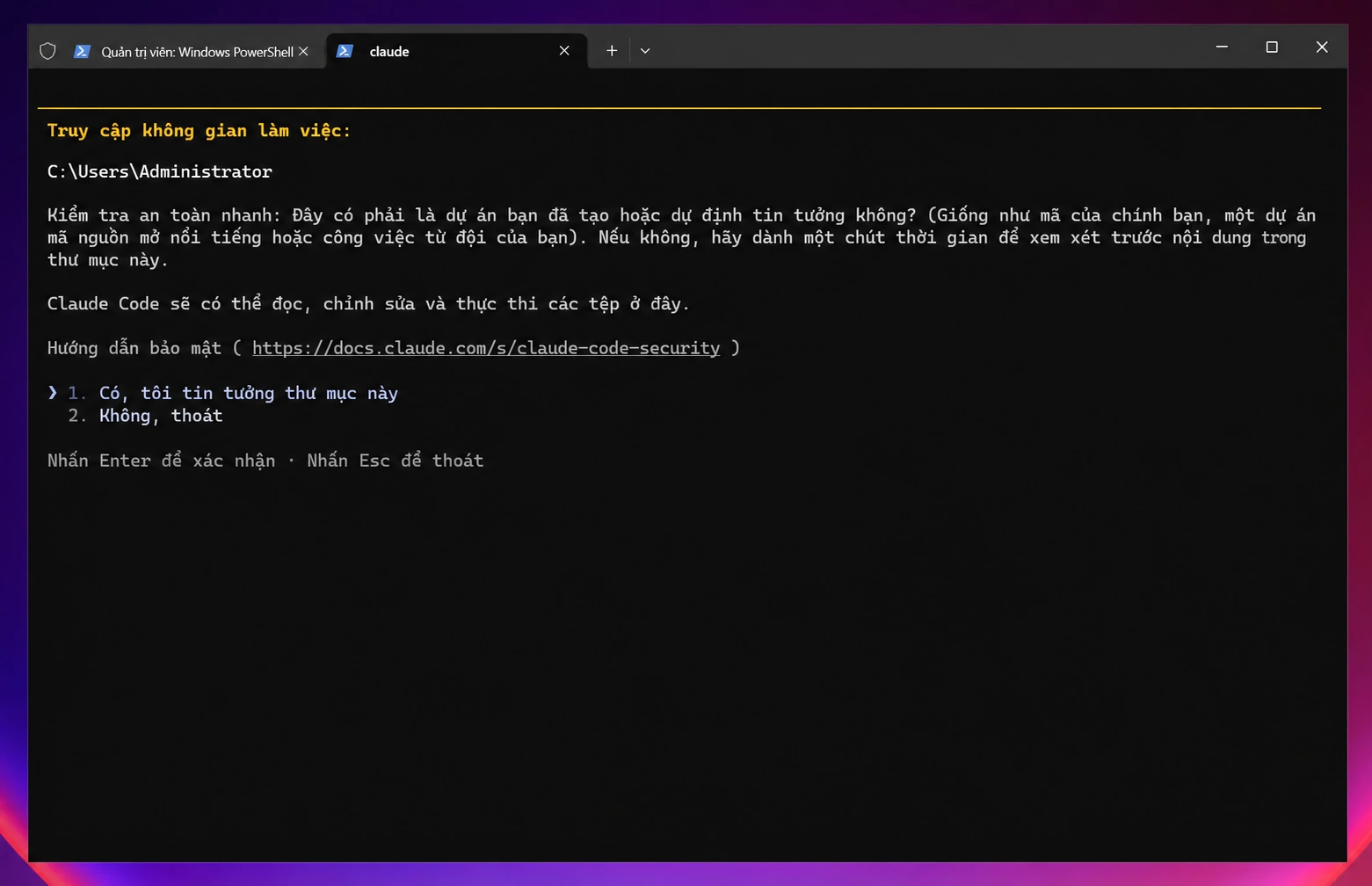Click the shield admin icon in tab bar

click(x=47, y=51)
